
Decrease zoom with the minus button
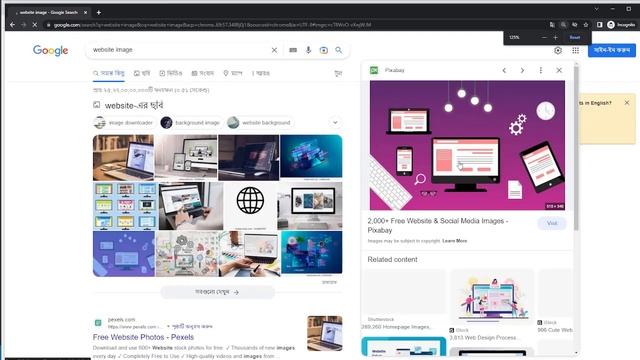click(544, 38)
